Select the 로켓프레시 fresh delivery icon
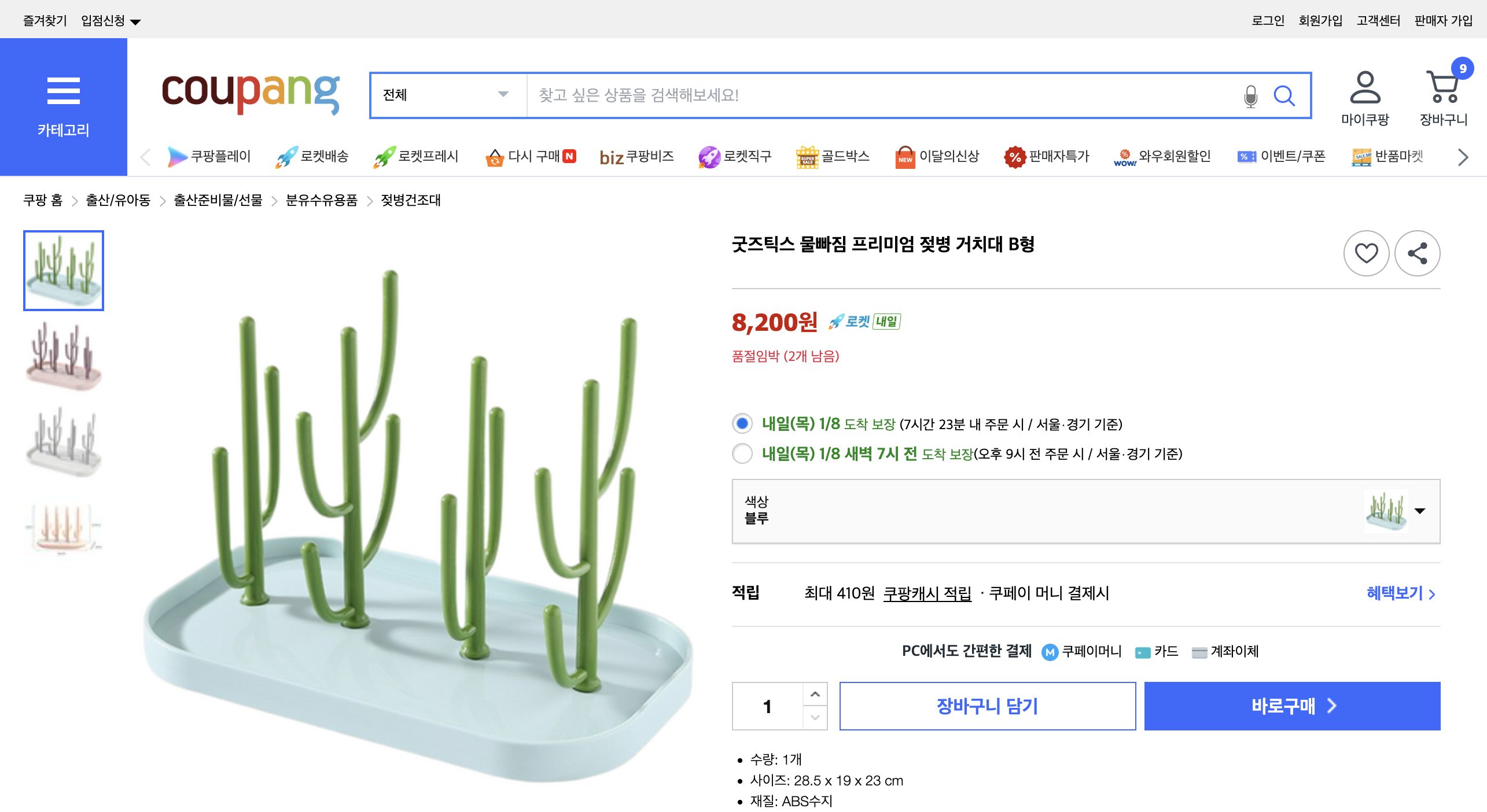 pyautogui.click(x=386, y=157)
